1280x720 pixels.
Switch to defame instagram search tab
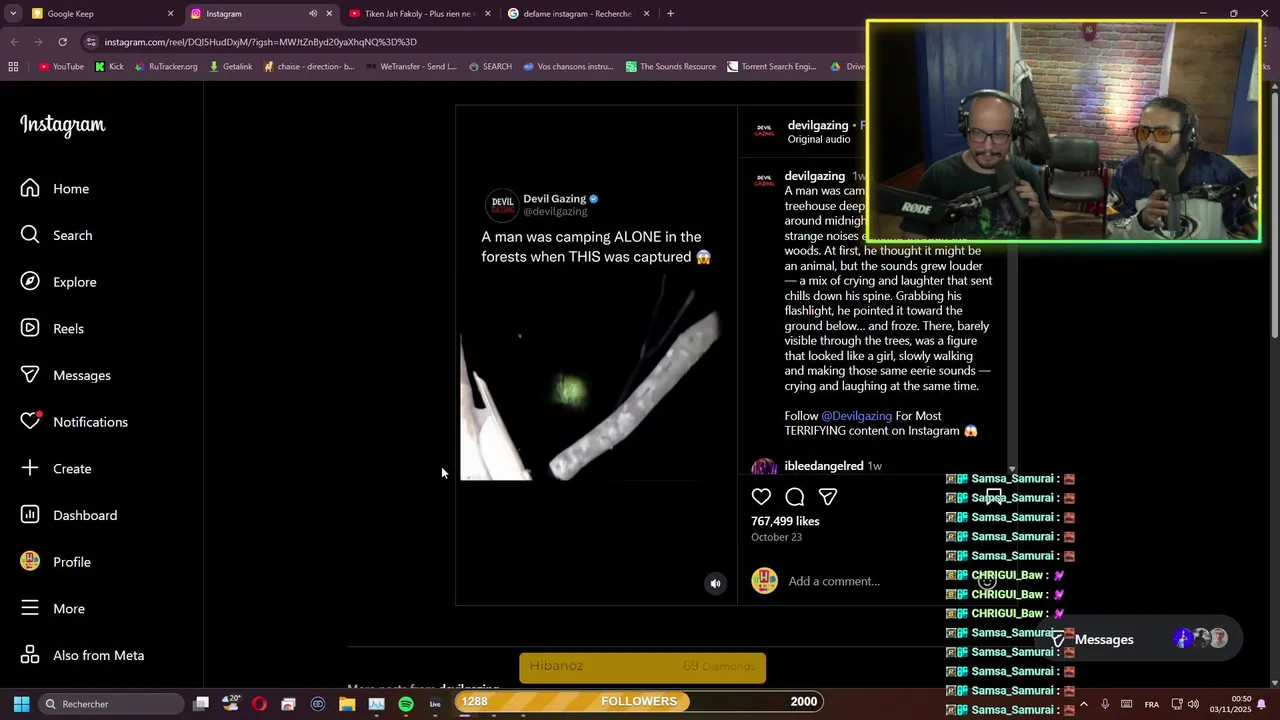(x=578, y=14)
